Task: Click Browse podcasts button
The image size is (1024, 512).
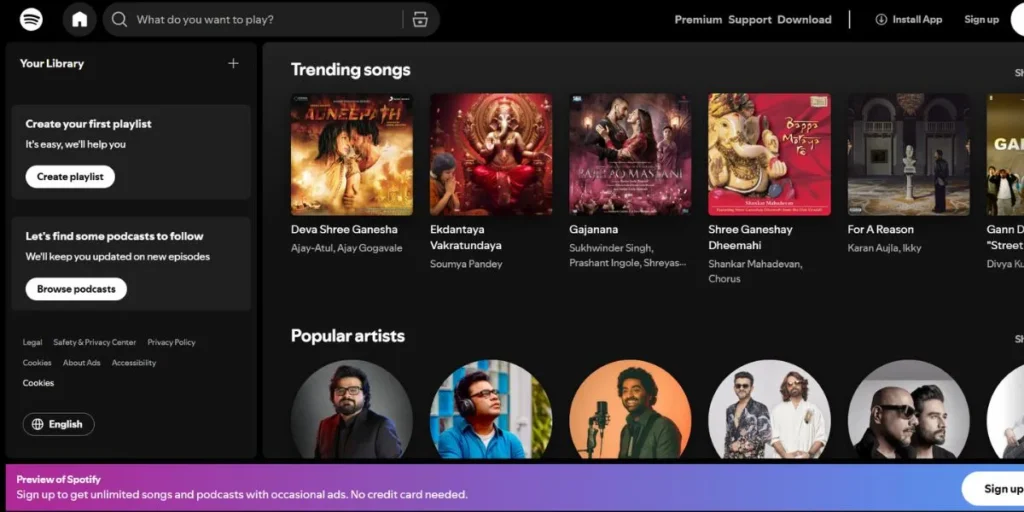Action: pos(76,289)
